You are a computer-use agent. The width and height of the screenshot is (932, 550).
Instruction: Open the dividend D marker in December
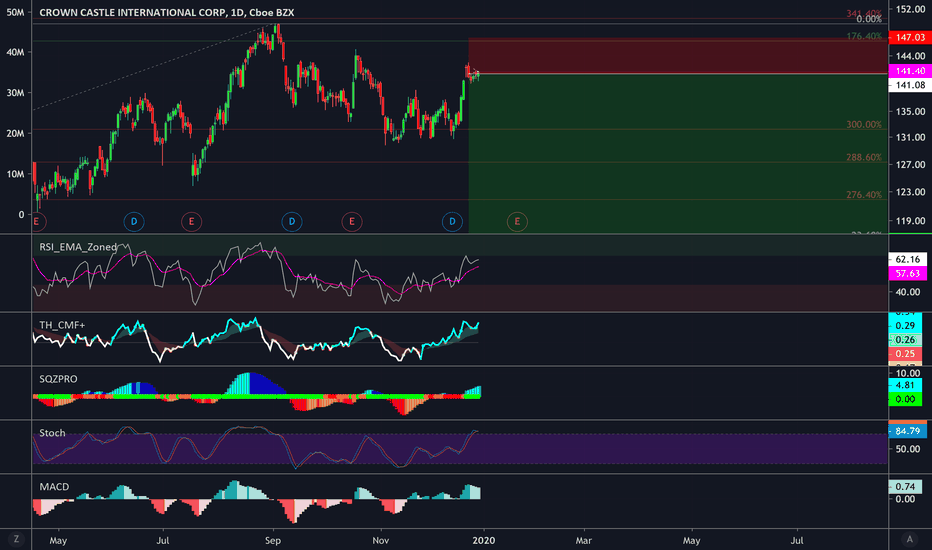pyautogui.click(x=452, y=222)
